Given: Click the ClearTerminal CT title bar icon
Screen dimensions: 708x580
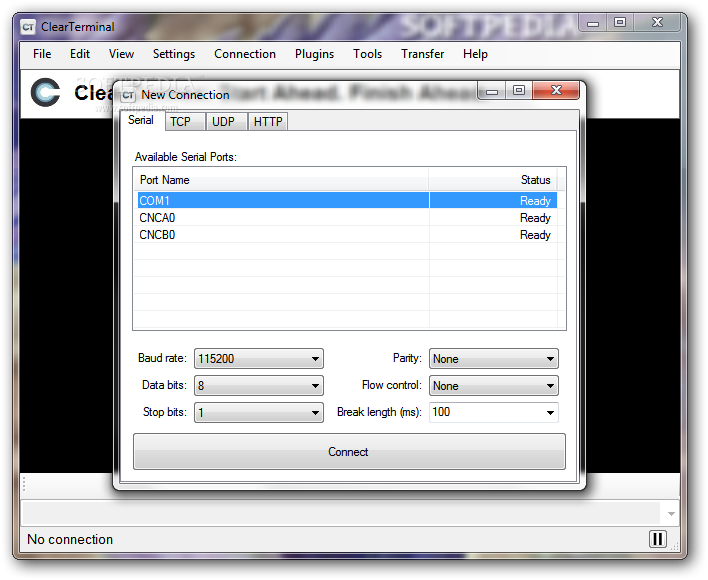Looking at the screenshot, I should tap(28, 27).
